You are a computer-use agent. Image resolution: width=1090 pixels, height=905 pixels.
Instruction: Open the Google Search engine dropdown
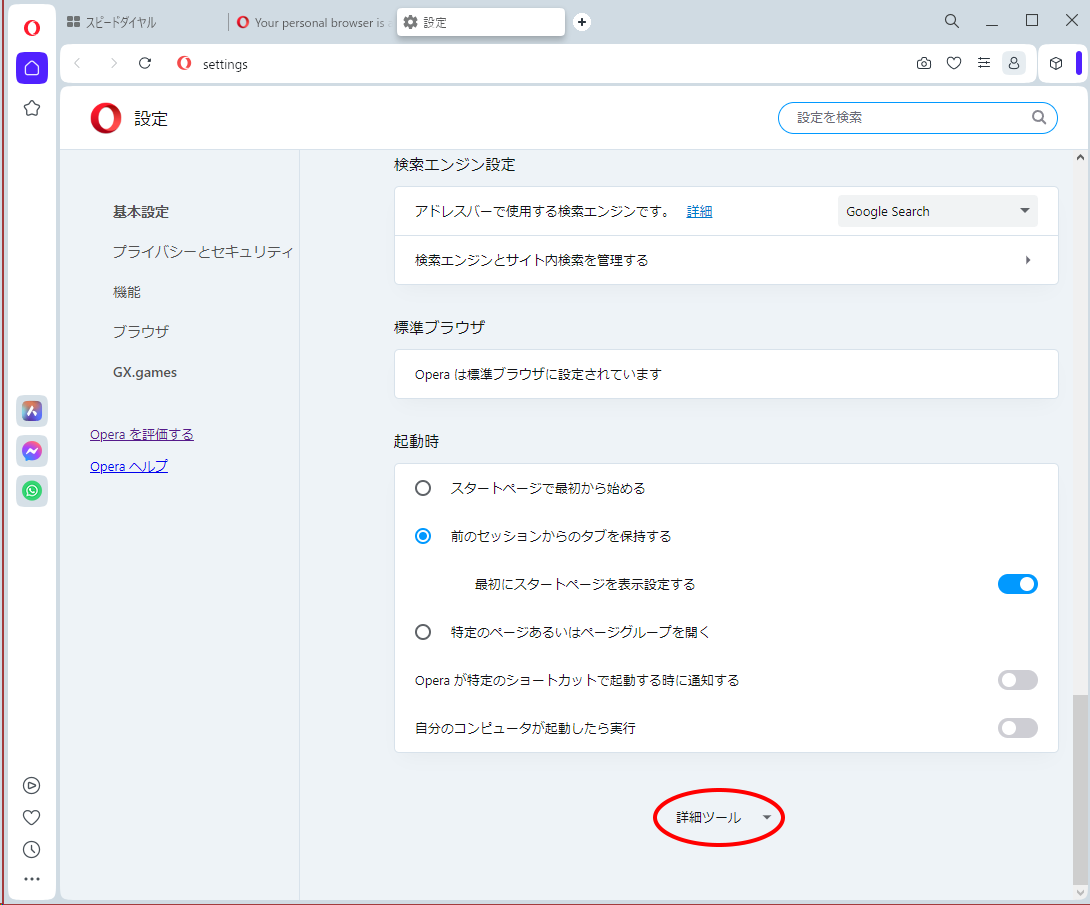click(x=937, y=211)
